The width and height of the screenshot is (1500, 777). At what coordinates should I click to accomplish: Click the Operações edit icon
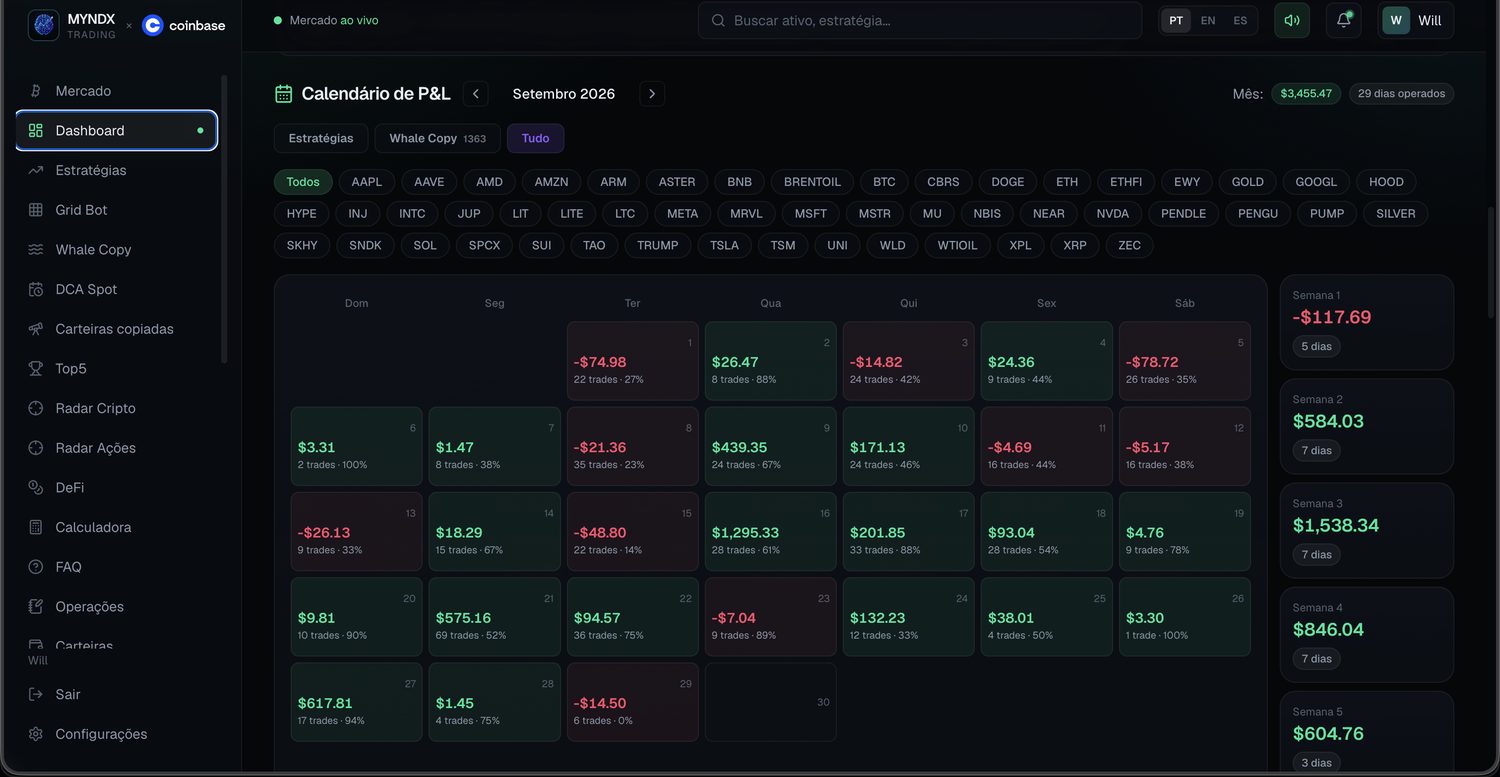(36, 607)
